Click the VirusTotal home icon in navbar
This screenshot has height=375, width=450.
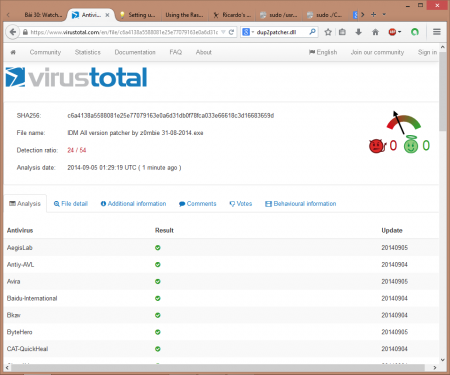[x=13, y=52]
